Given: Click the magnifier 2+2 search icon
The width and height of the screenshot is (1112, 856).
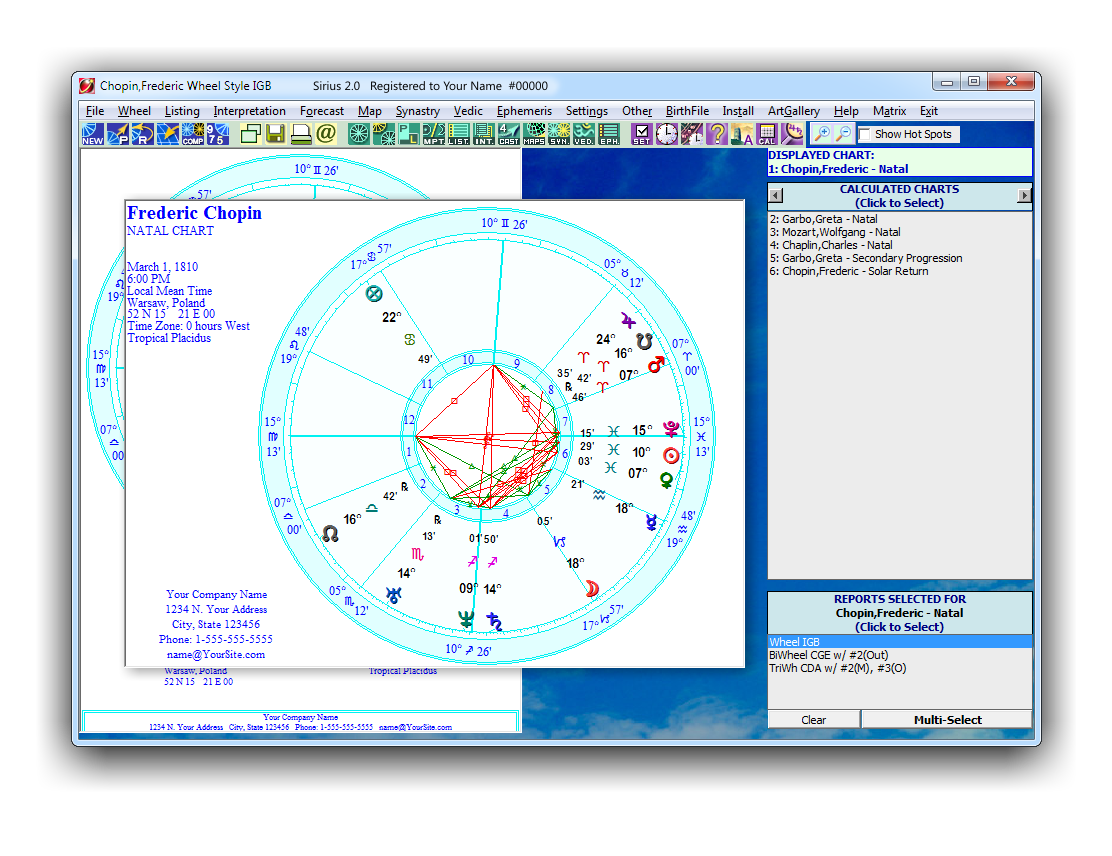Looking at the screenshot, I should [x=792, y=134].
